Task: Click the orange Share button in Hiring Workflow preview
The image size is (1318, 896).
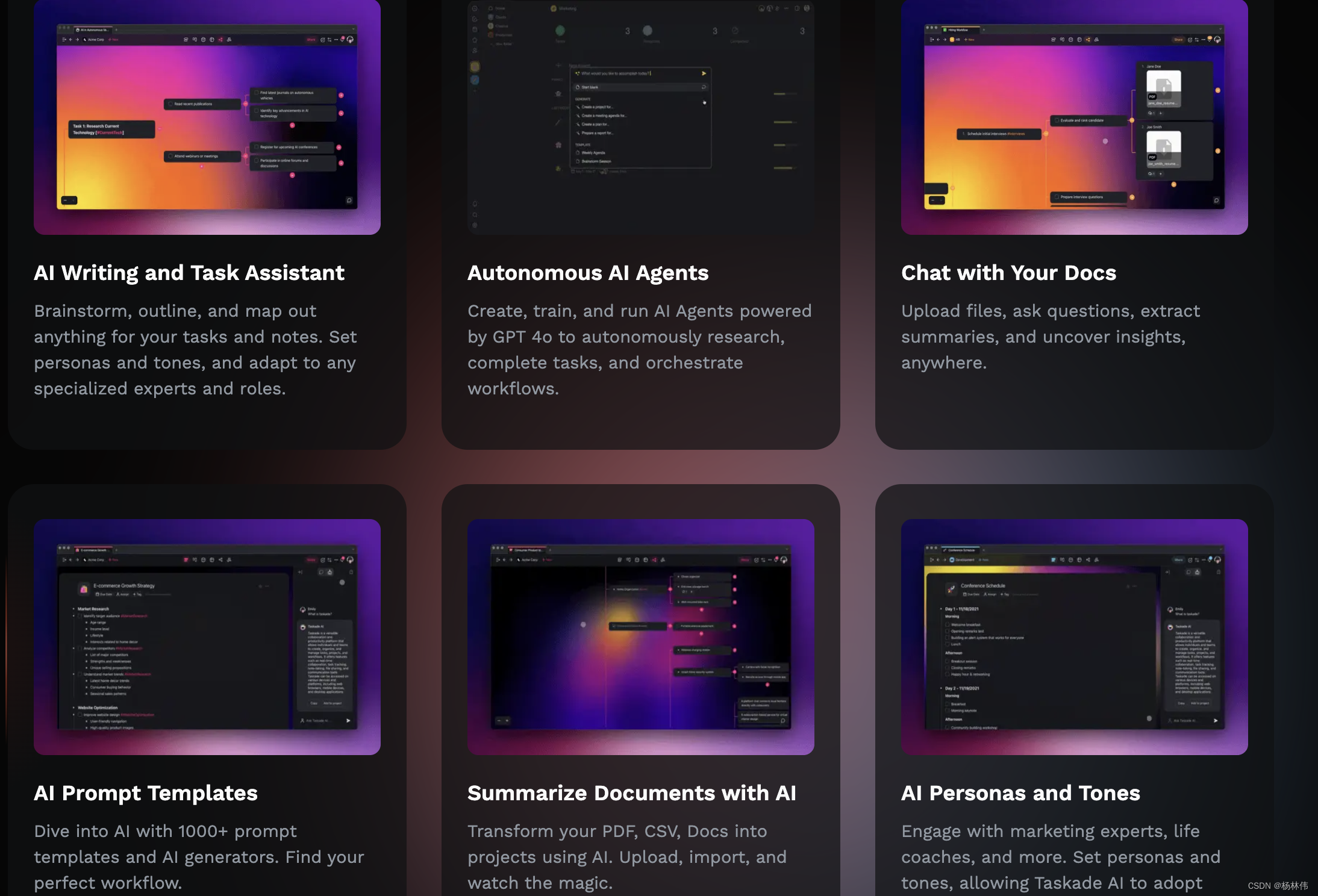Action: point(1178,40)
